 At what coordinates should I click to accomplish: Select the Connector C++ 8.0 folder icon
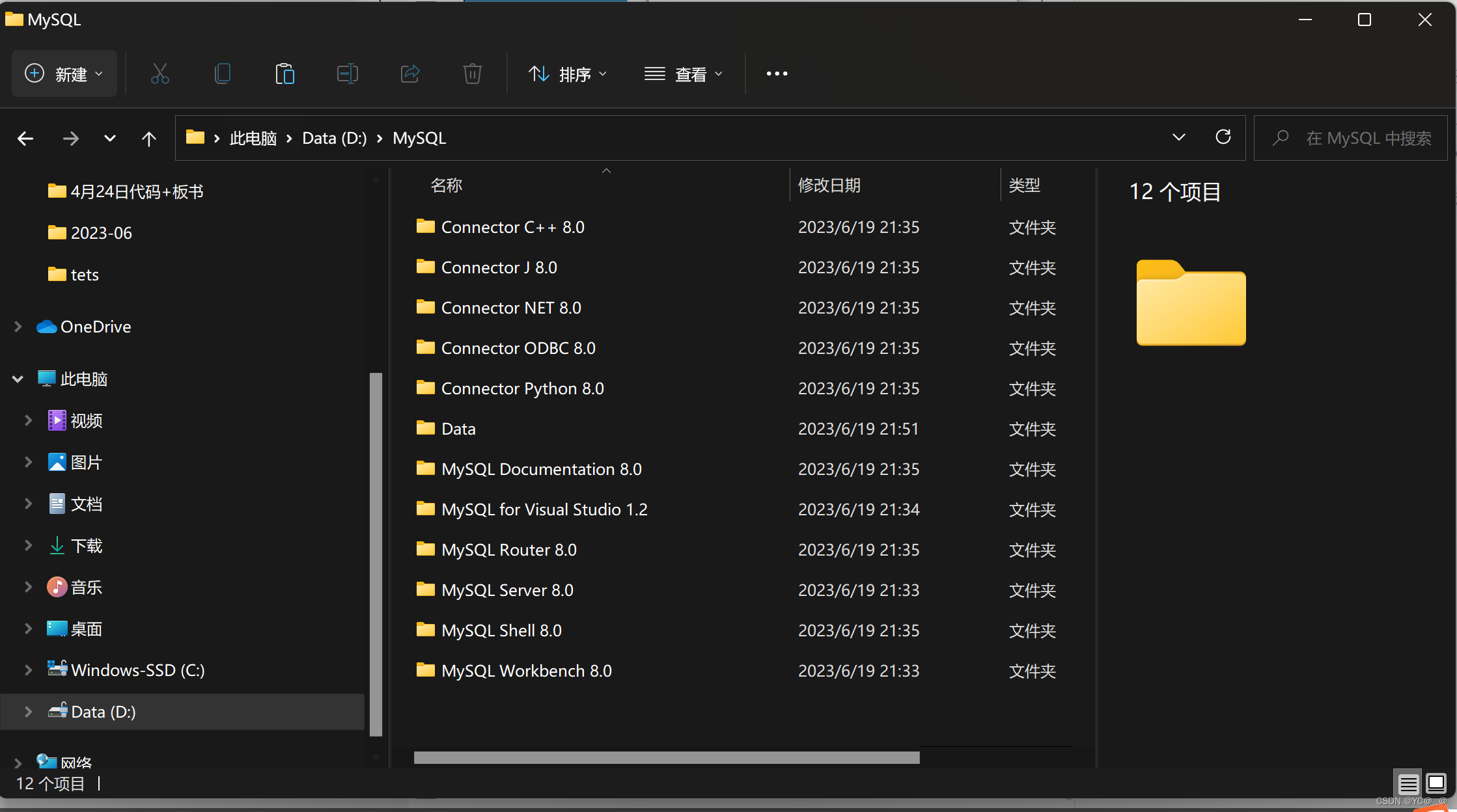[426, 226]
